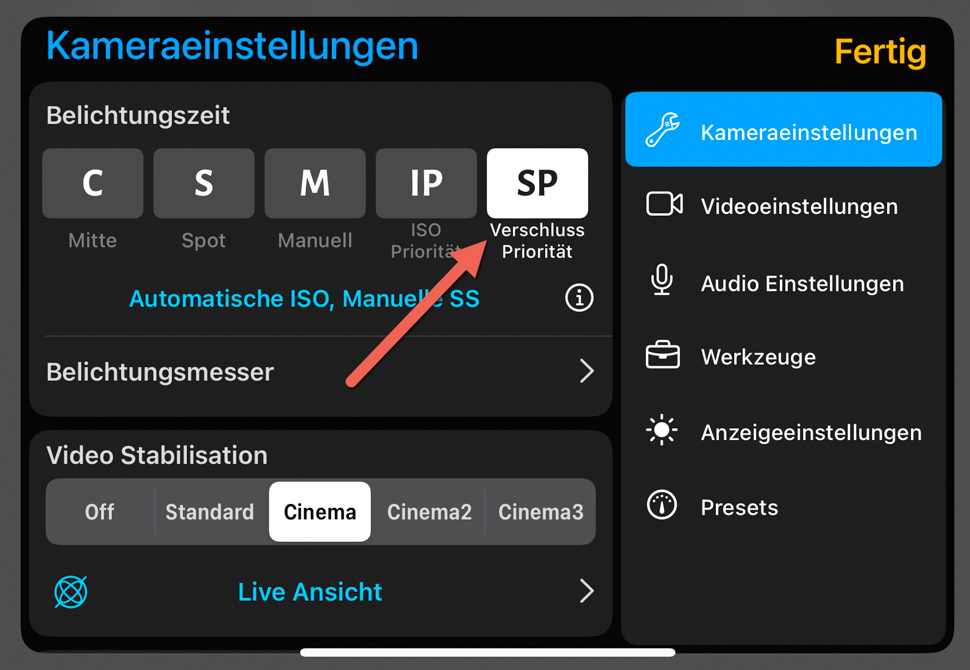Turn video stabilisation Off
The image size is (970, 670).
coord(100,512)
